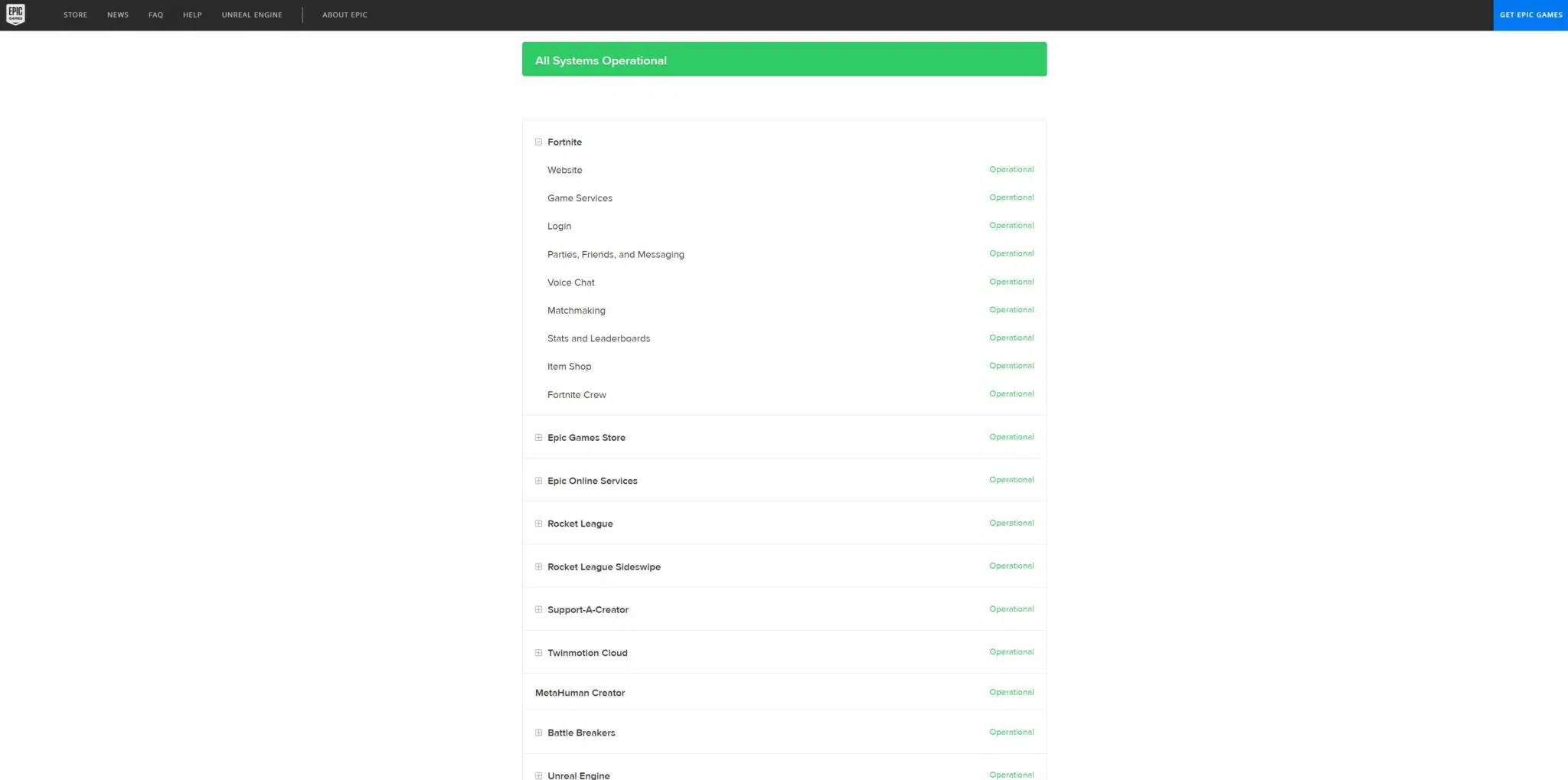Expand the Unreal Engine status group
The image size is (1568, 780).
pyautogui.click(x=538, y=775)
